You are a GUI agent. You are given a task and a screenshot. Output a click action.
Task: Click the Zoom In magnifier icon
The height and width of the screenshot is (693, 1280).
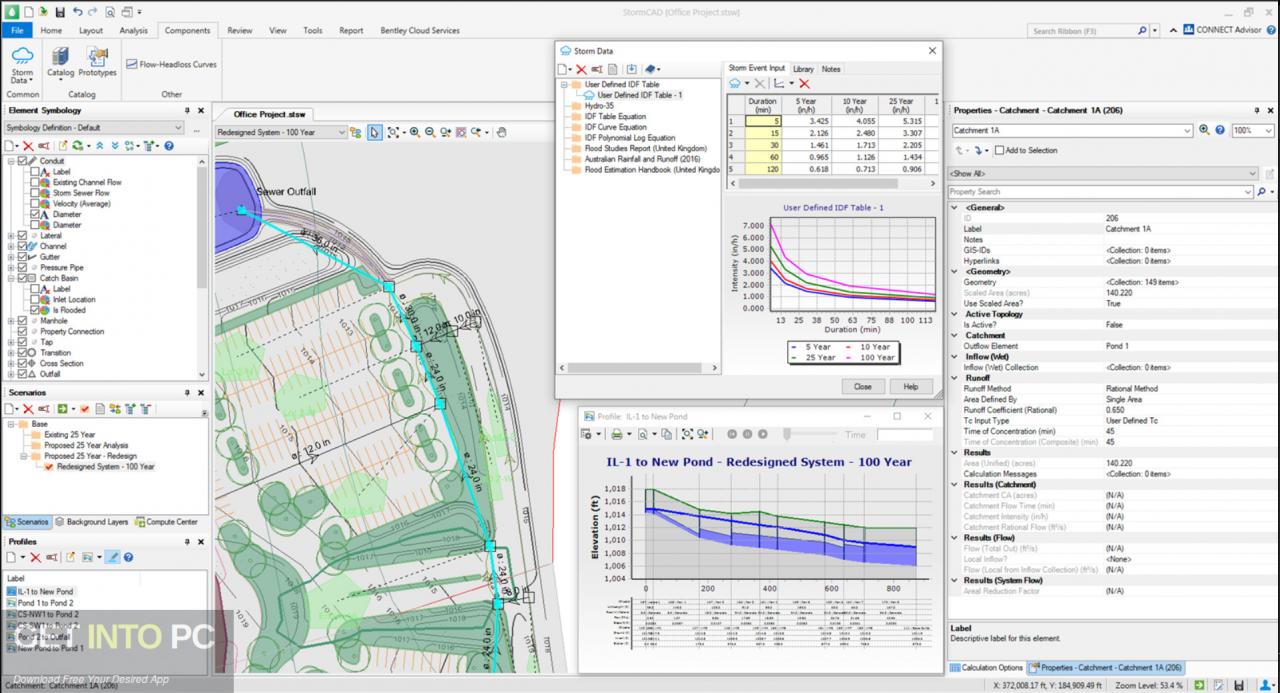click(414, 132)
